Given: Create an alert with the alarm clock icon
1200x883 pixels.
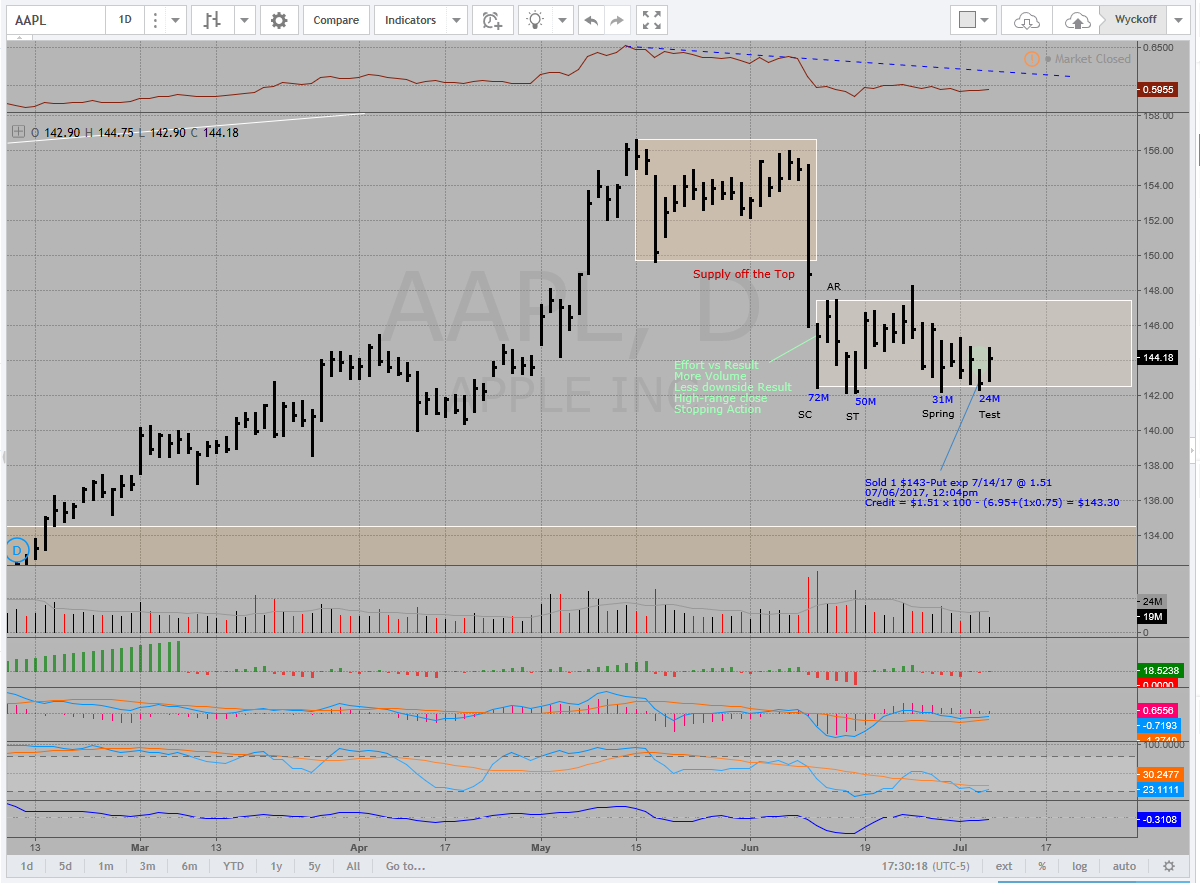Looking at the screenshot, I should [x=491, y=20].
